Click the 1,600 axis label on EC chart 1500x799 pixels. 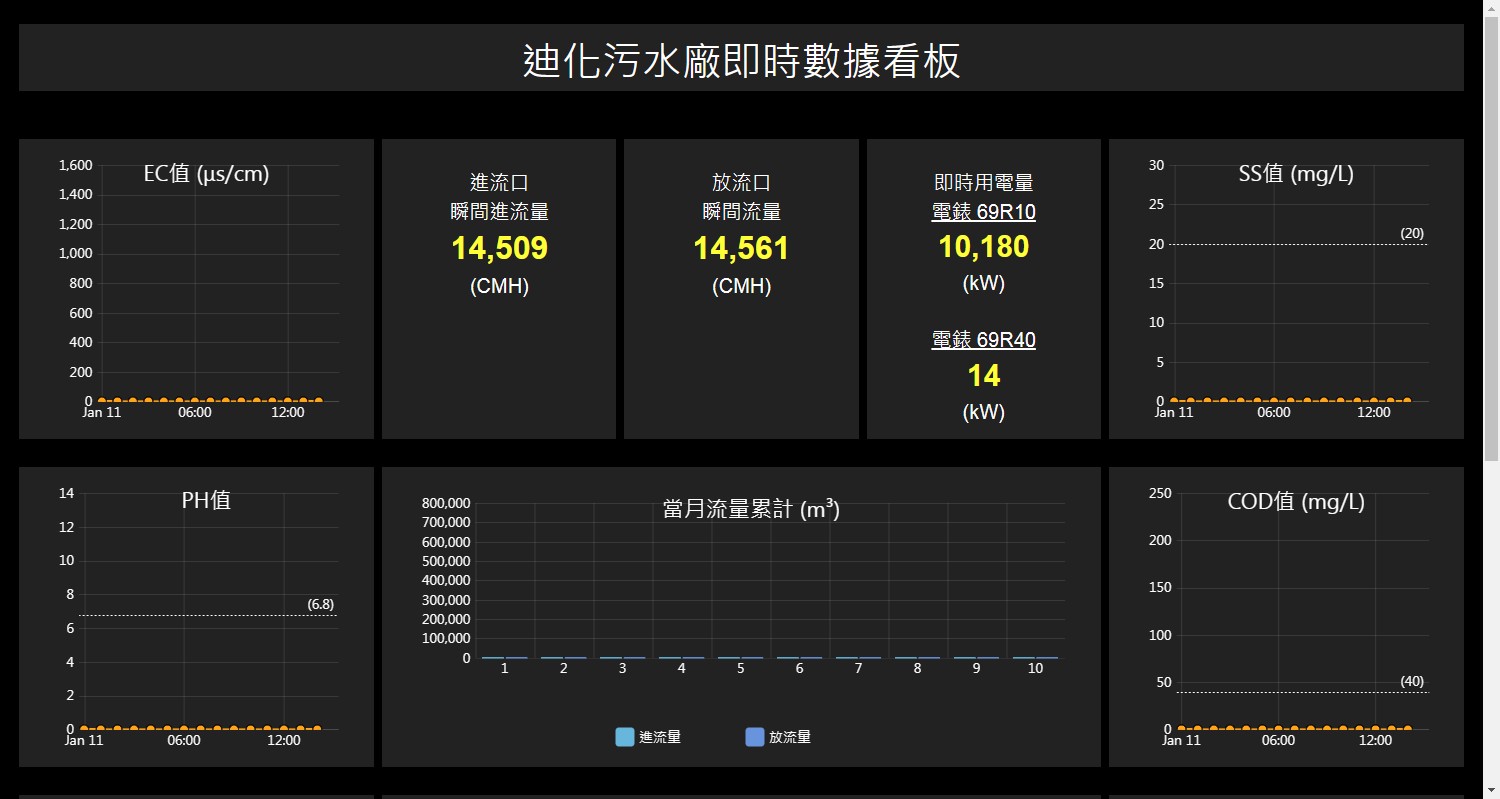[x=75, y=165]
